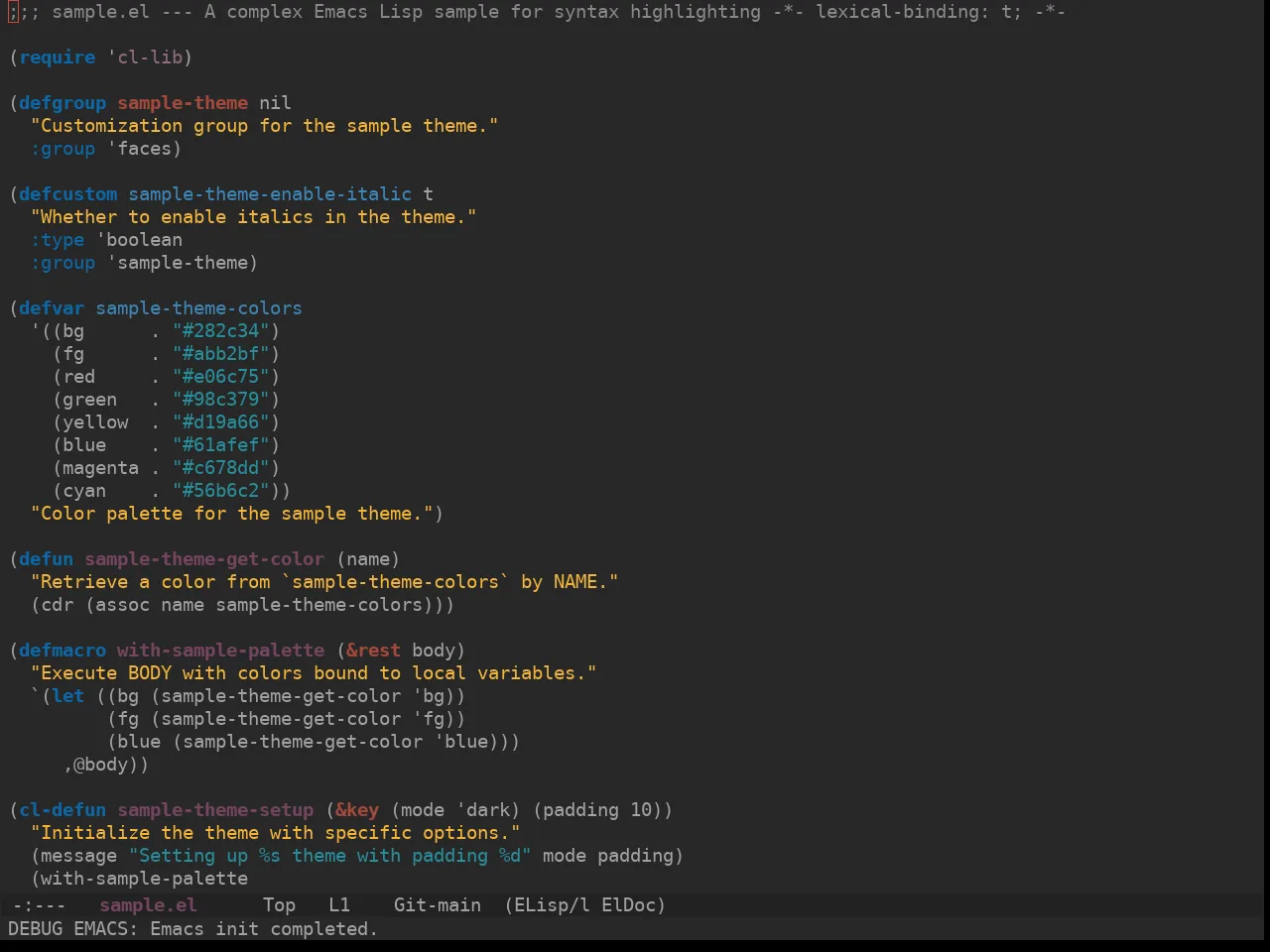Click the :type keyword
Viewport: 1270px width, 952px height.
click(x=58, y=239)
